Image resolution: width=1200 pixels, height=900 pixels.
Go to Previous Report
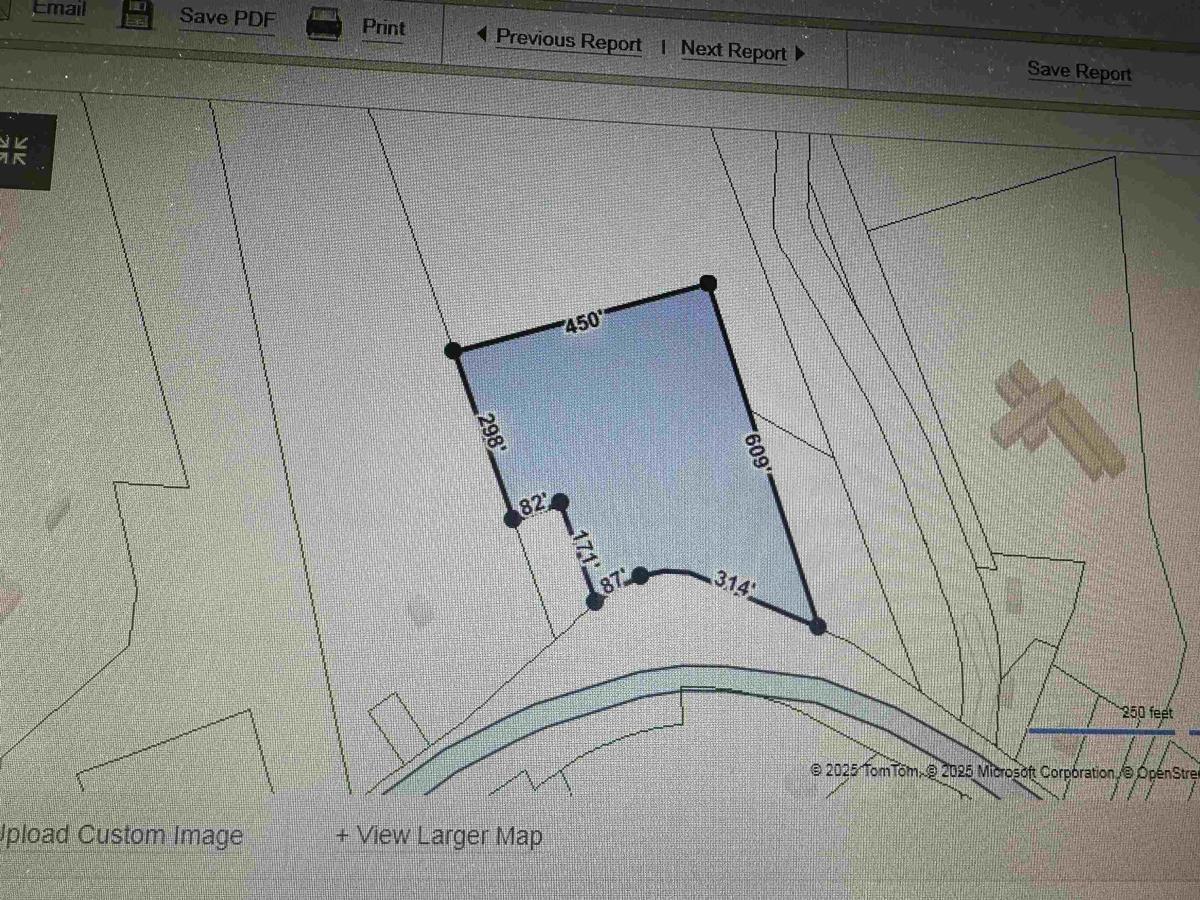569,42
